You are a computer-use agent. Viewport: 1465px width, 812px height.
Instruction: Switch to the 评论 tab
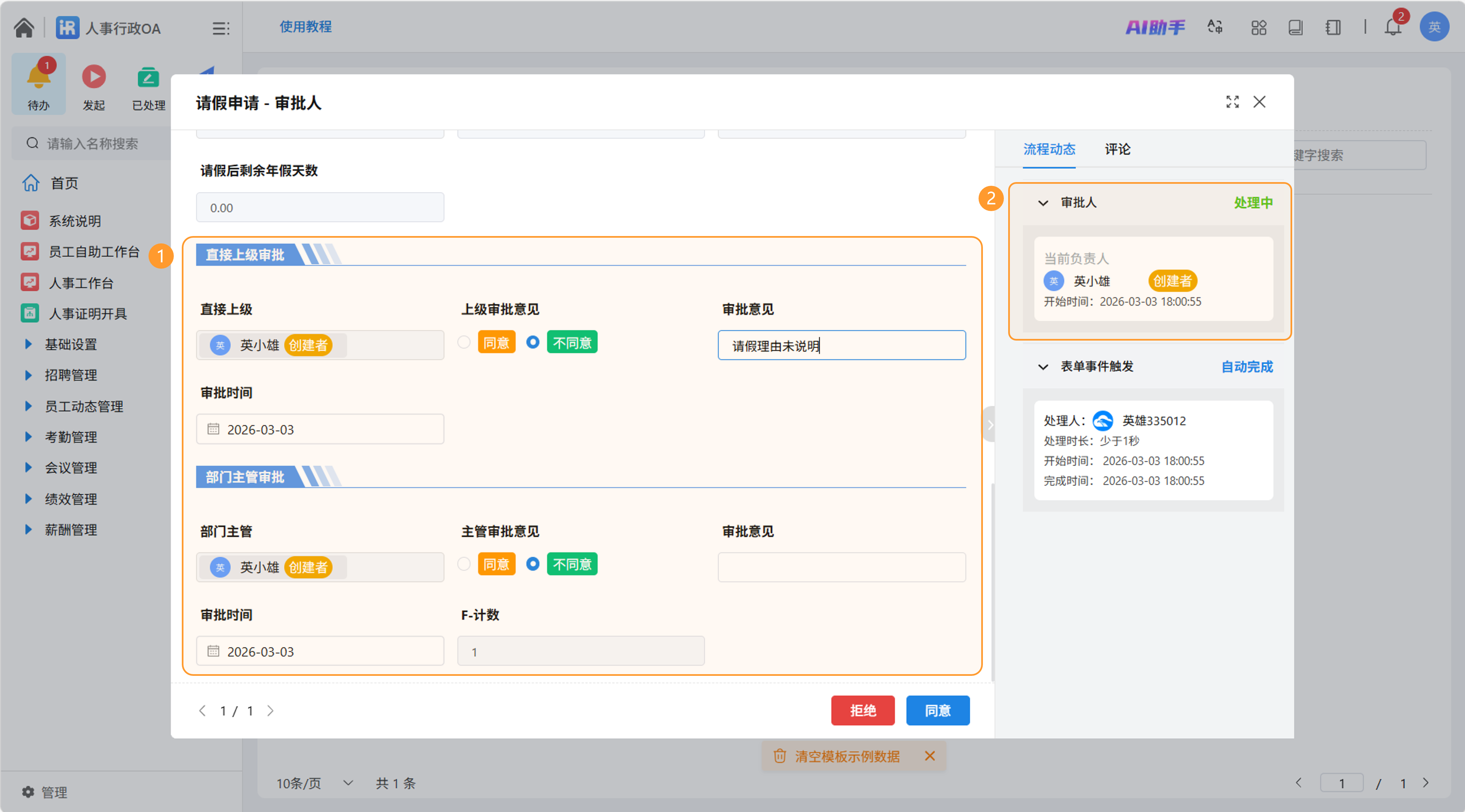click(1117, 149)
